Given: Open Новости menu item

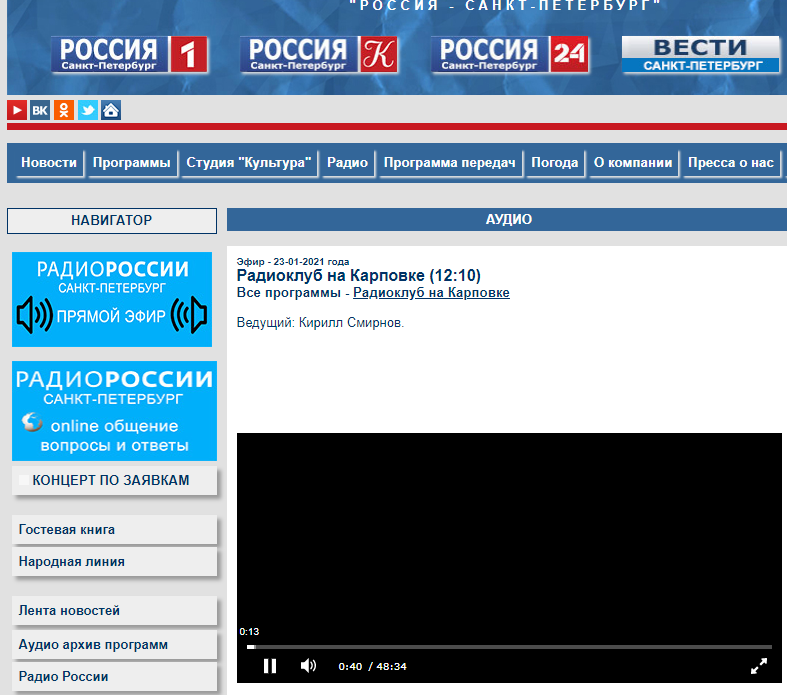Looking at the screenshot, I should point(49,163).
